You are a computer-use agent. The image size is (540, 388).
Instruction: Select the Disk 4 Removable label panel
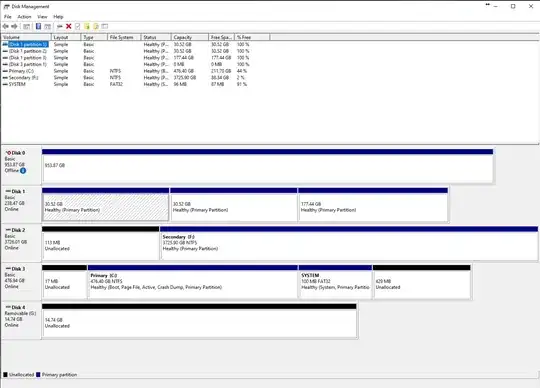pyautogui.click(x=21, y=321)
